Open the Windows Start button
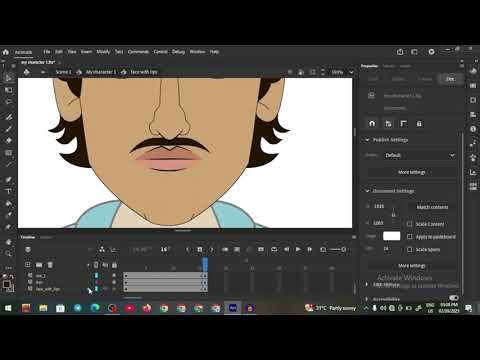The width and height of the screenshot is (480, 360). tap(8, 308)
